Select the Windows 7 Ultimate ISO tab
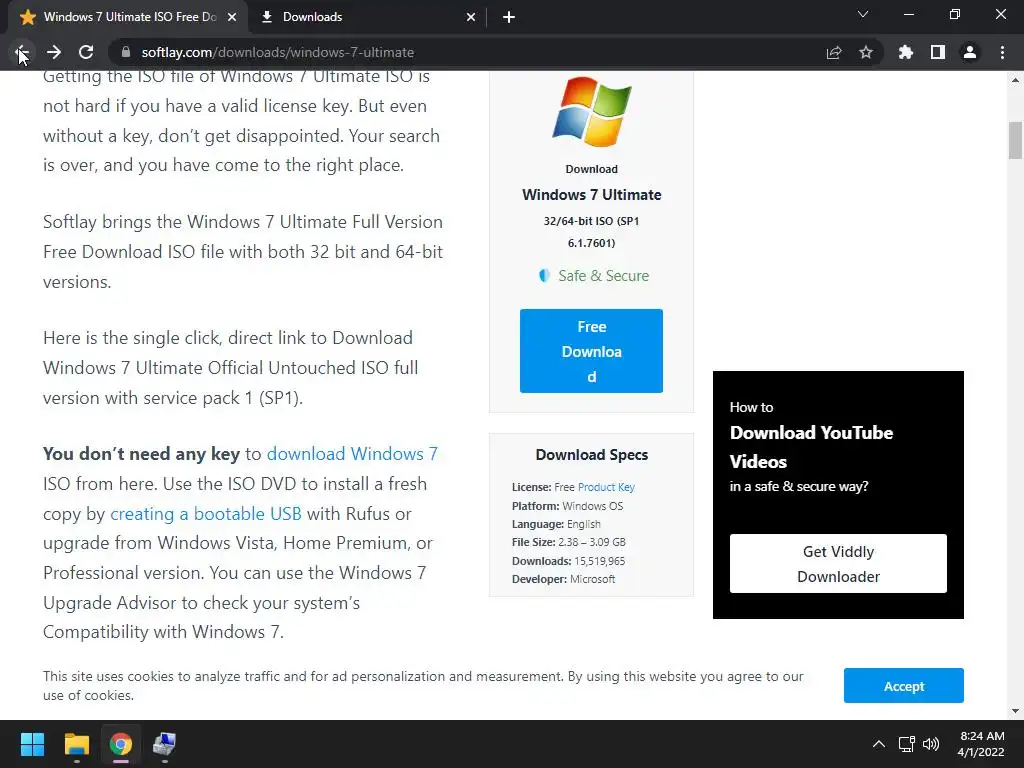 tap(128, 17)
